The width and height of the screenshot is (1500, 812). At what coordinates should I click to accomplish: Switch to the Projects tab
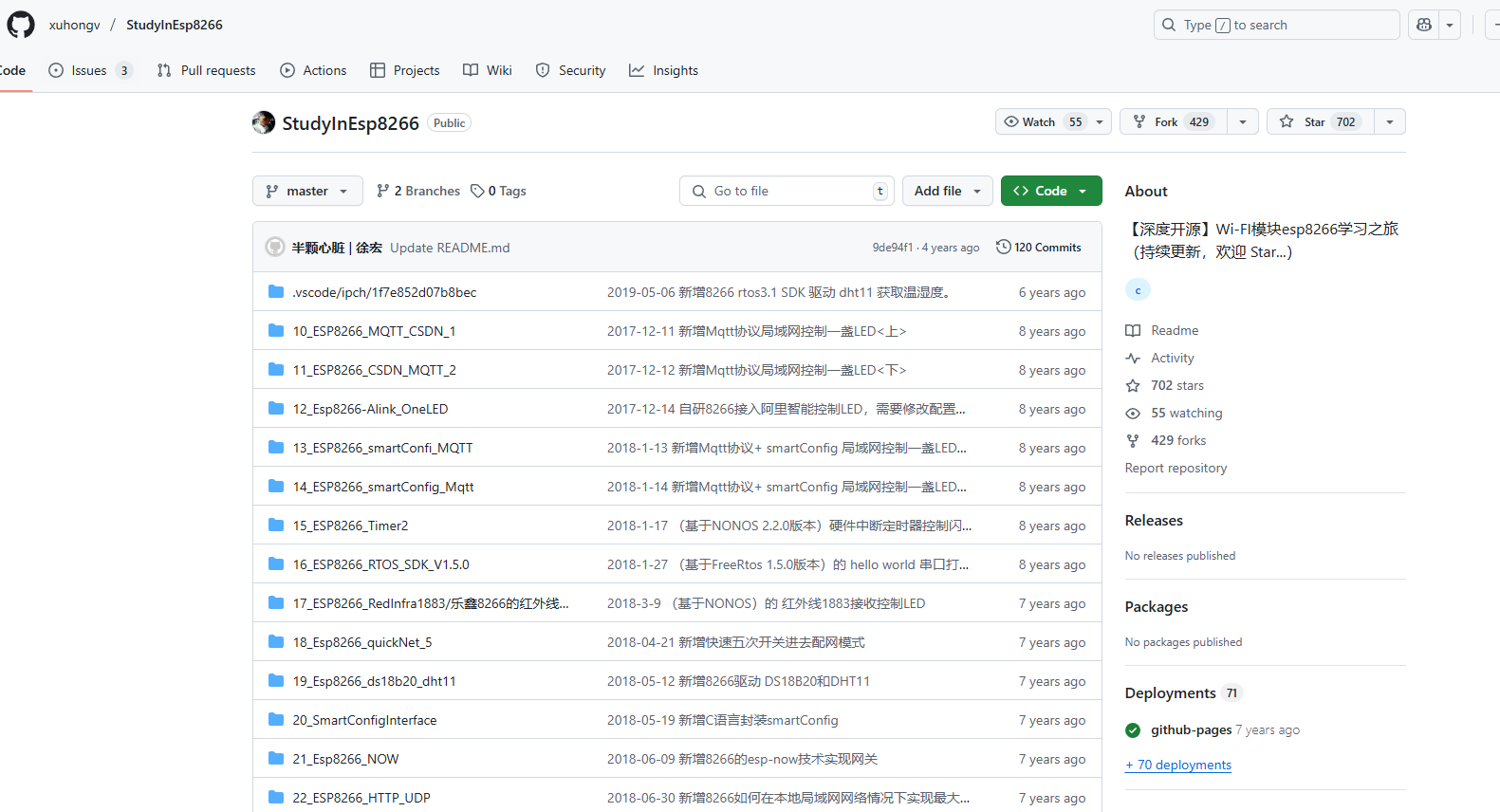(x=405, y=70)
